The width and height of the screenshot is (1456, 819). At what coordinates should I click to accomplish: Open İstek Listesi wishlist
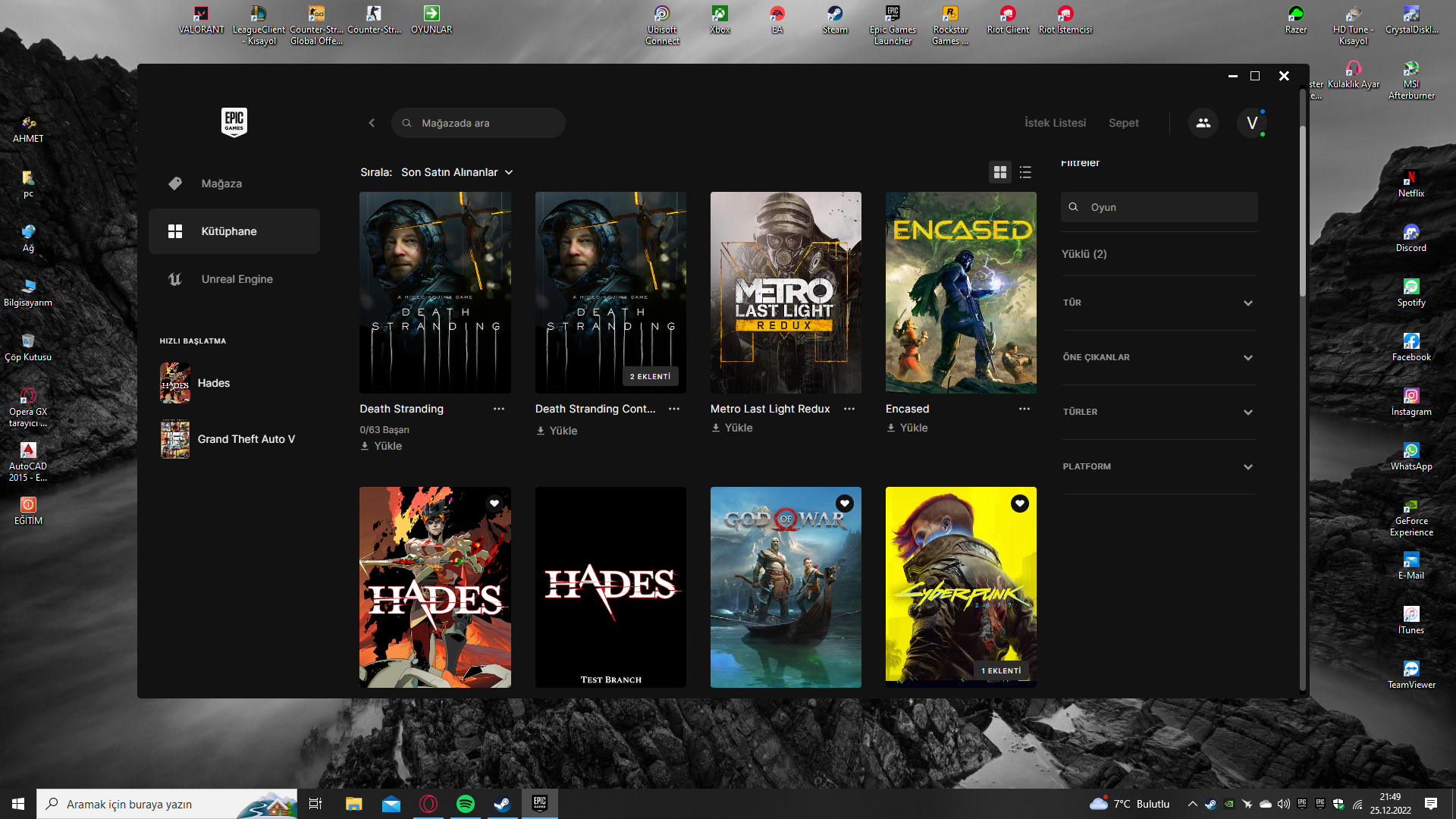click(x=1055, y=123)
